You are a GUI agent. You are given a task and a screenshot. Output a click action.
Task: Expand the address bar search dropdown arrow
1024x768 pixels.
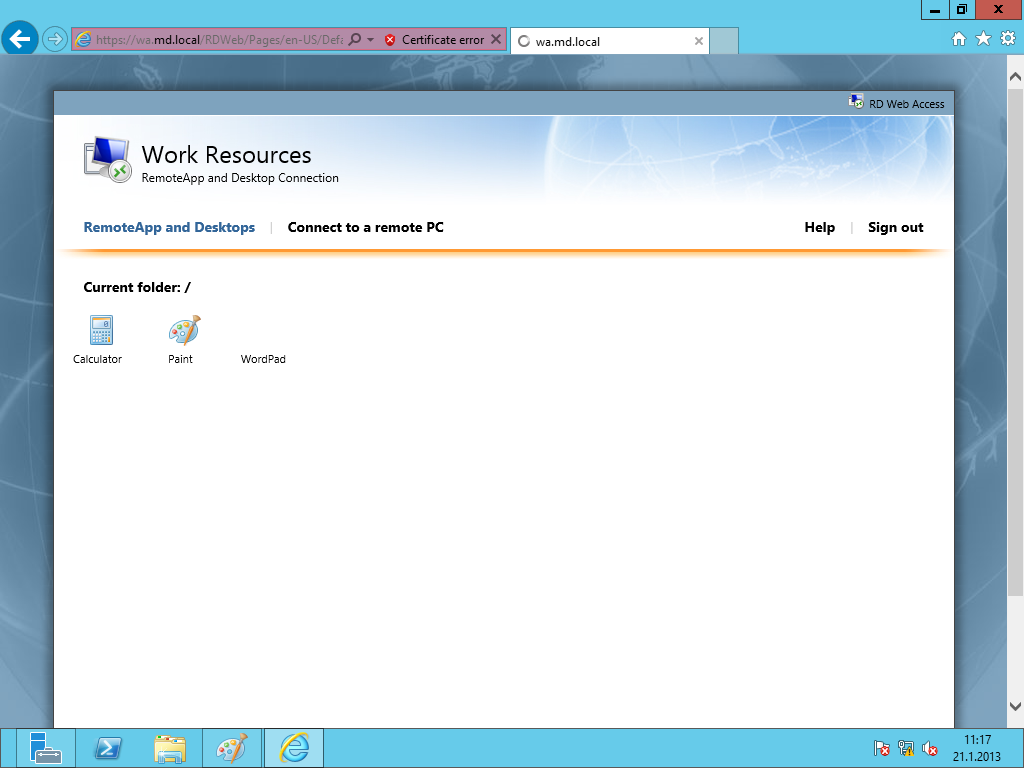tap(371, 41)
